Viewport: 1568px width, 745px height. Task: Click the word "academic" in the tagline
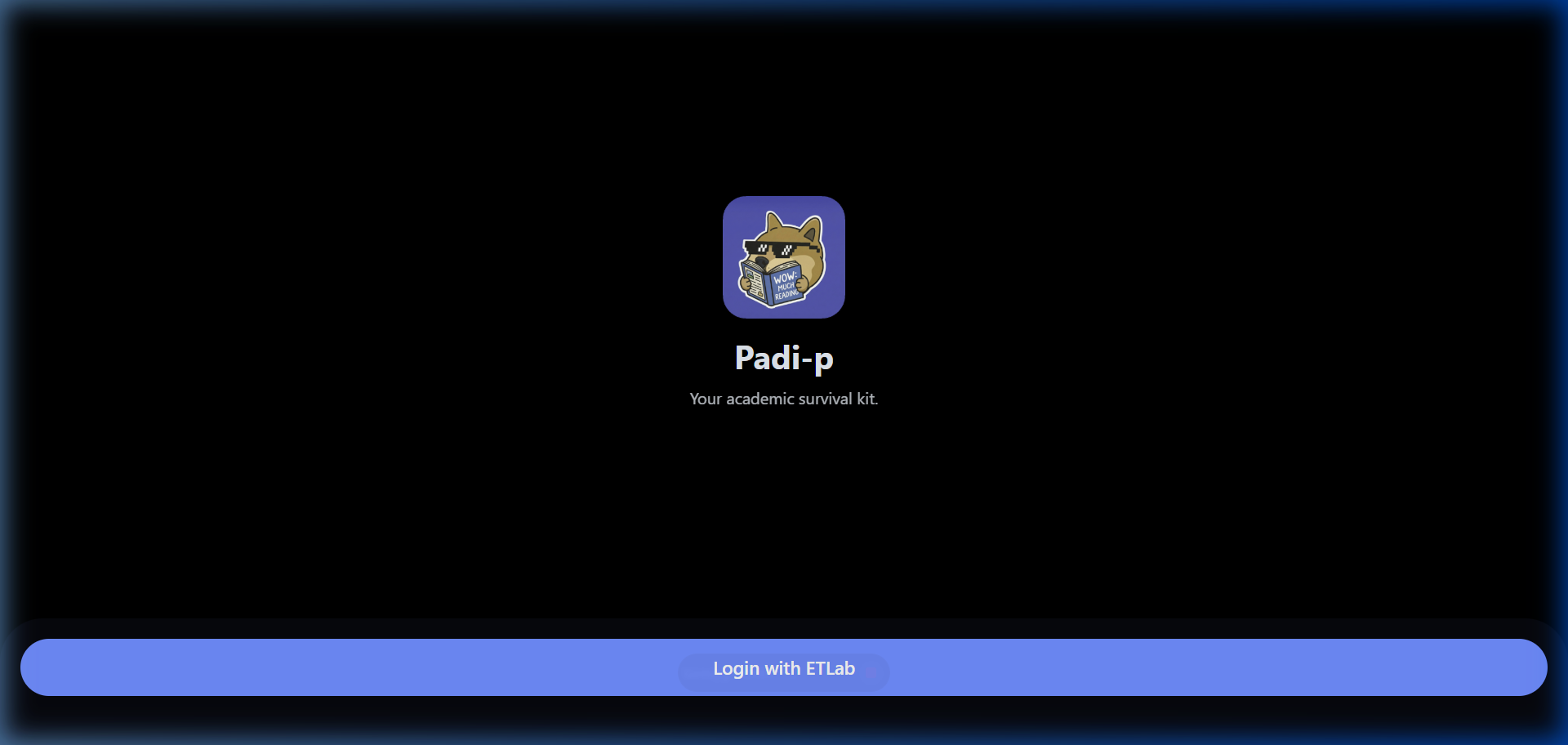point(760,399)
